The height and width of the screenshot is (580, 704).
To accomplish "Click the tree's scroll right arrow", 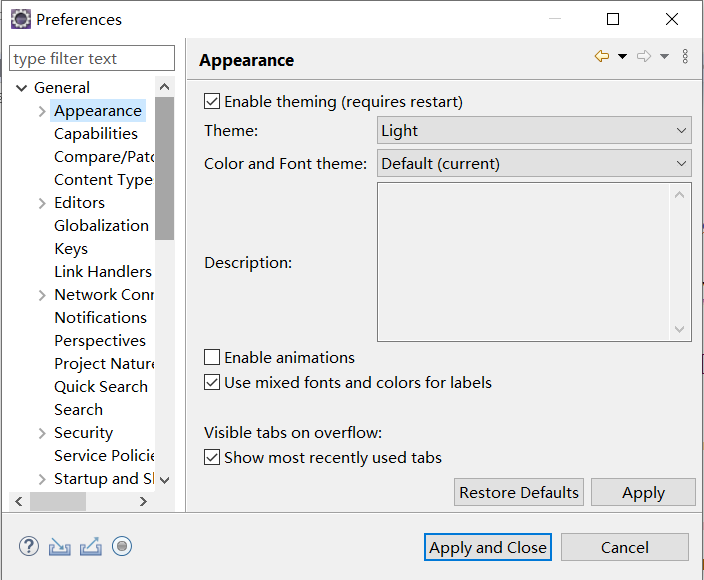I will click(x=143, y=501).
